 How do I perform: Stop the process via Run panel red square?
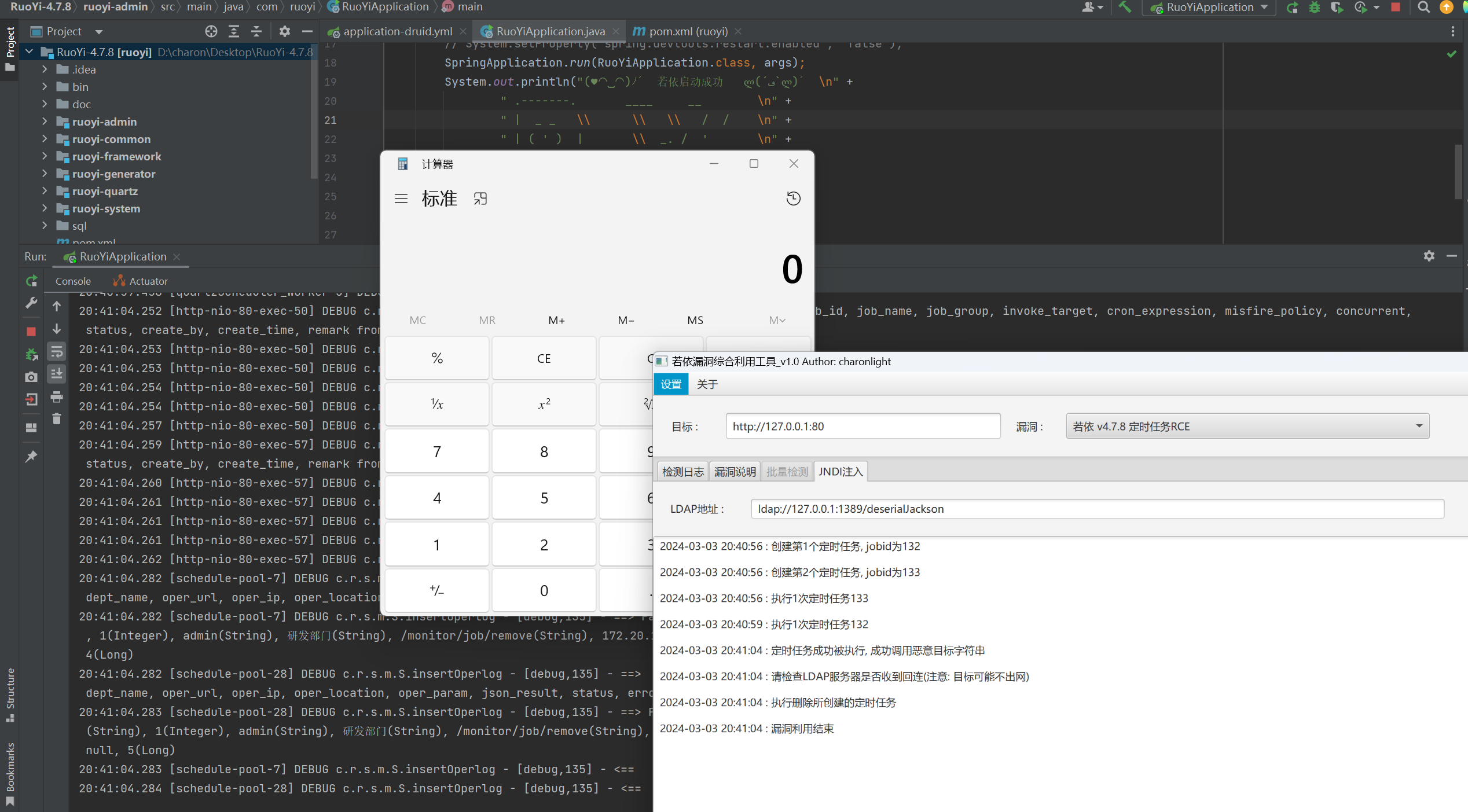[31, 331]
